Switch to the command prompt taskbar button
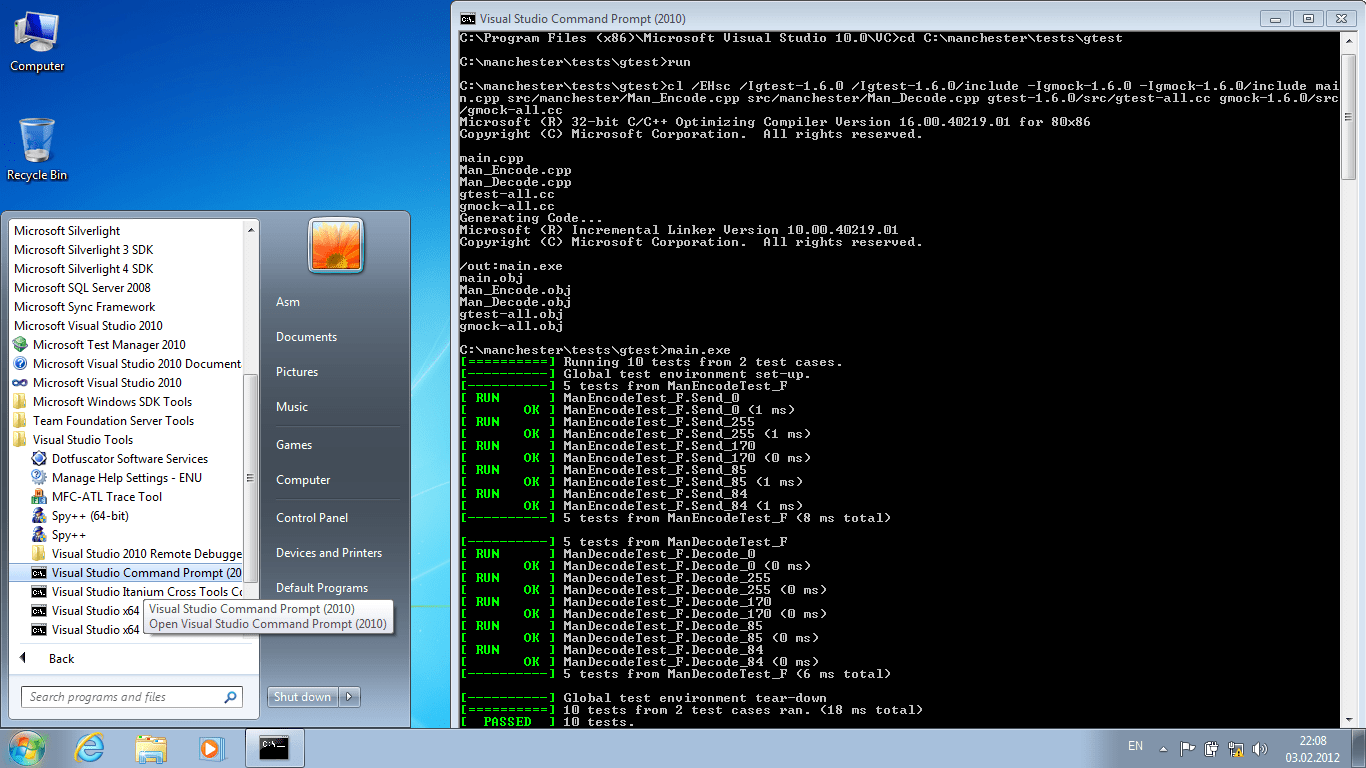The width and height of the screenshot is (1366, 768). coord(274,748)
